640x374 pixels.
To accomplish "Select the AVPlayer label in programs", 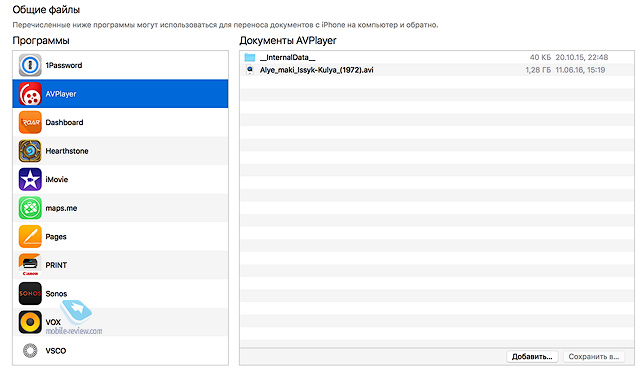I will coord(61,94).
